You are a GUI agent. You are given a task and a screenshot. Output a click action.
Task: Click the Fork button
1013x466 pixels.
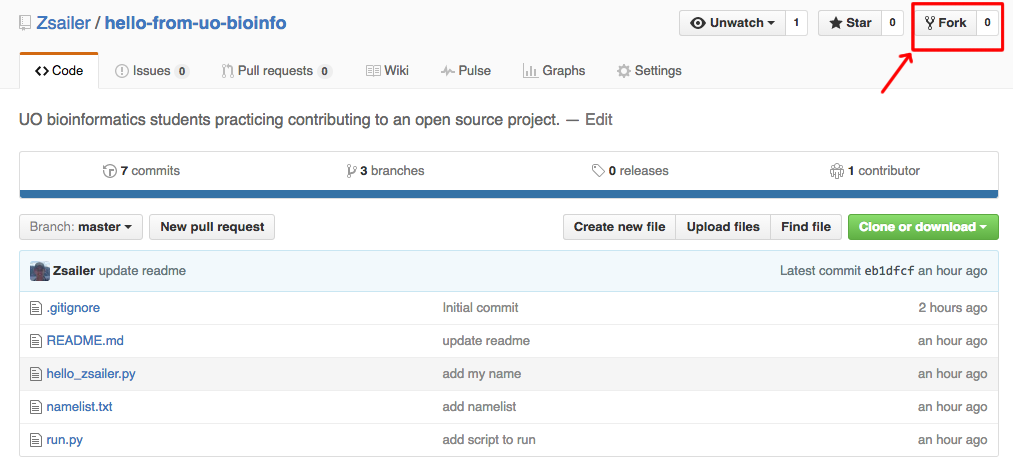[x=945, y=23]
